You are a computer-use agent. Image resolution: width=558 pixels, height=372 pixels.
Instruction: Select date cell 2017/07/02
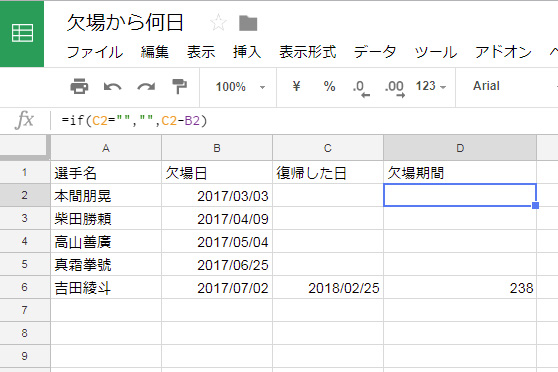click(217, 287)
